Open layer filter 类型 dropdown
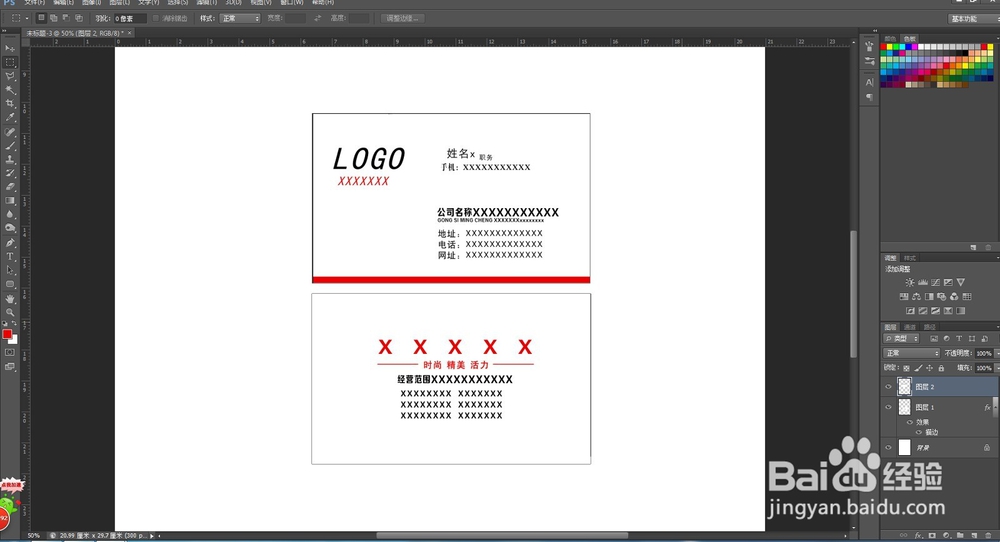Screen dimensions: 1000x542 tap(901, 339)
